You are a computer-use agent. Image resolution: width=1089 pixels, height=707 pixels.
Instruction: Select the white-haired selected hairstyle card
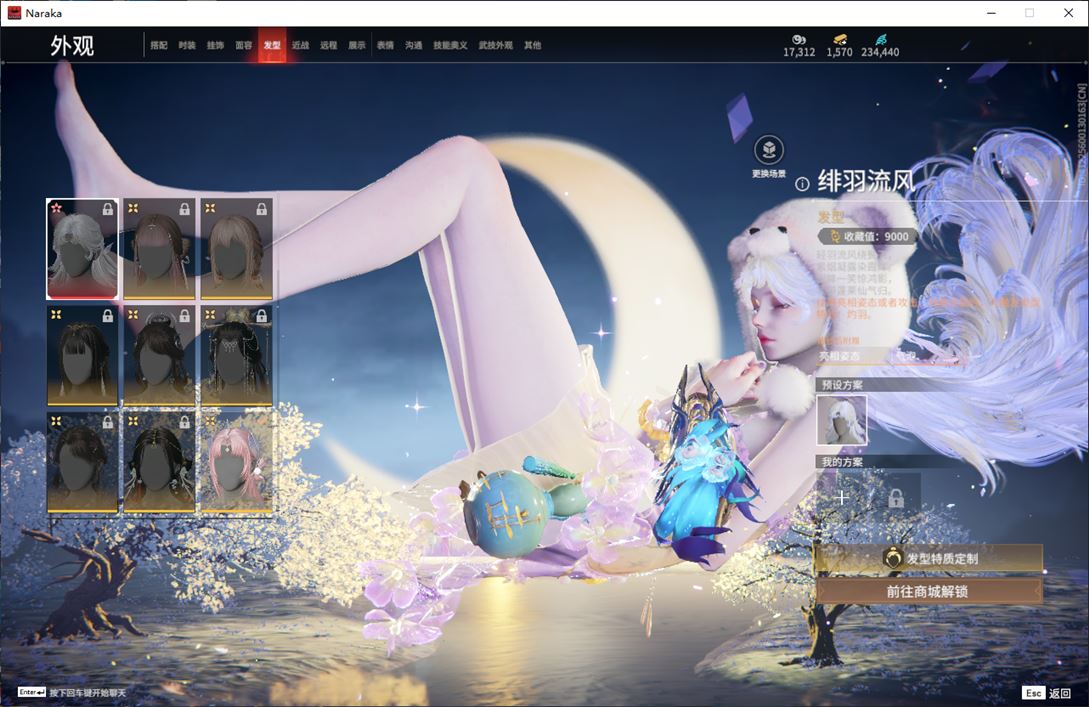click(x=82, y=249)
